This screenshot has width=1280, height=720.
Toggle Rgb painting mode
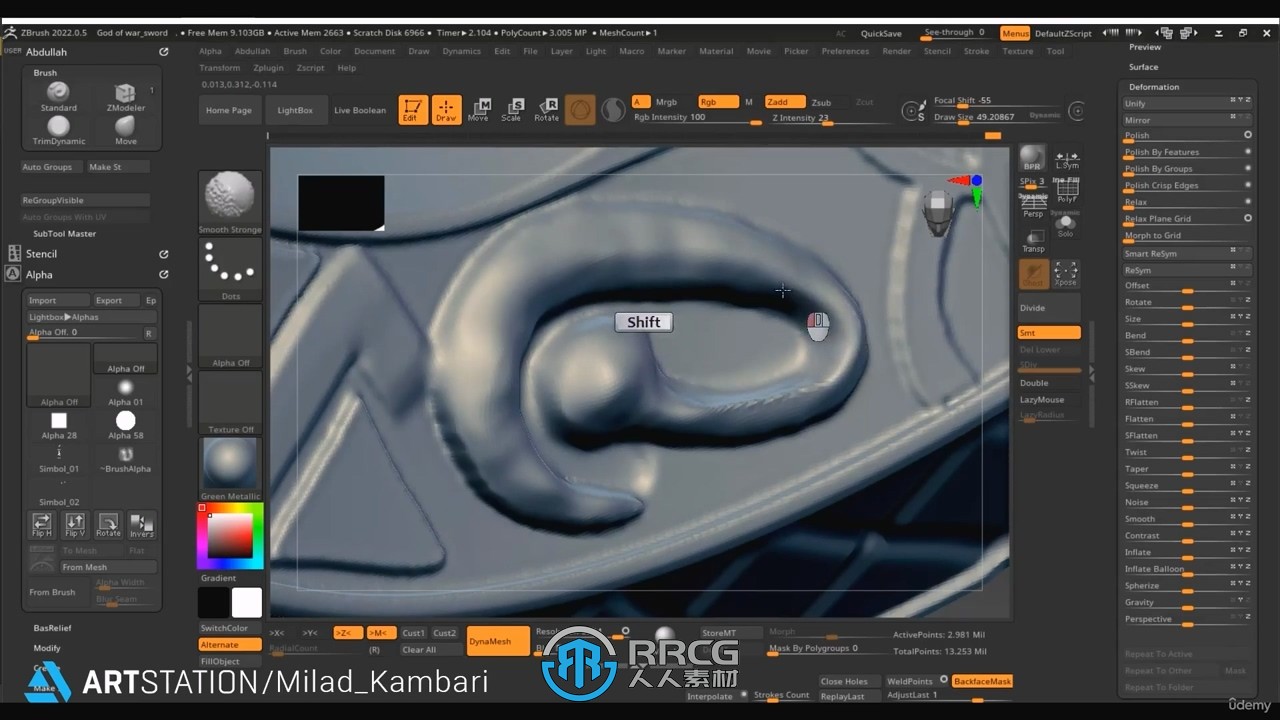717,102
